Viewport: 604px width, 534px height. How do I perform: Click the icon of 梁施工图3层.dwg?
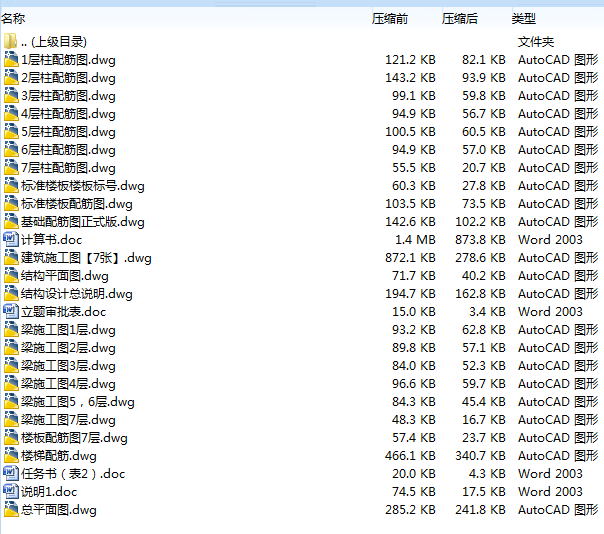click(x=11, y=365)
